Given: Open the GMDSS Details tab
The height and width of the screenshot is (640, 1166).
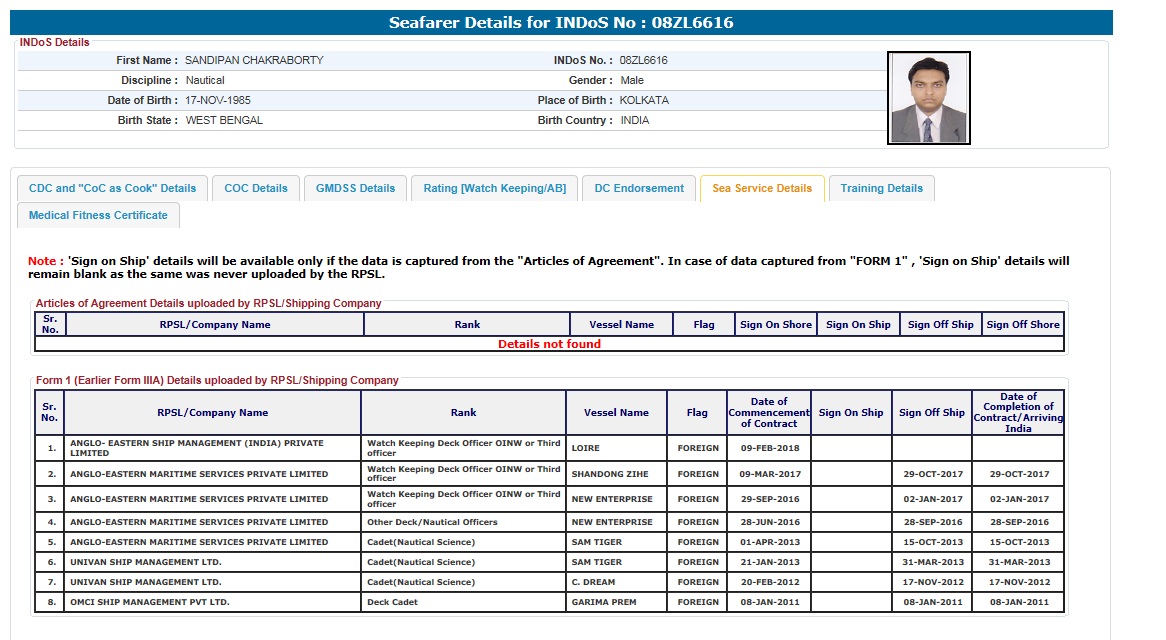Looking at the screenshot, I should pos(355,188).
